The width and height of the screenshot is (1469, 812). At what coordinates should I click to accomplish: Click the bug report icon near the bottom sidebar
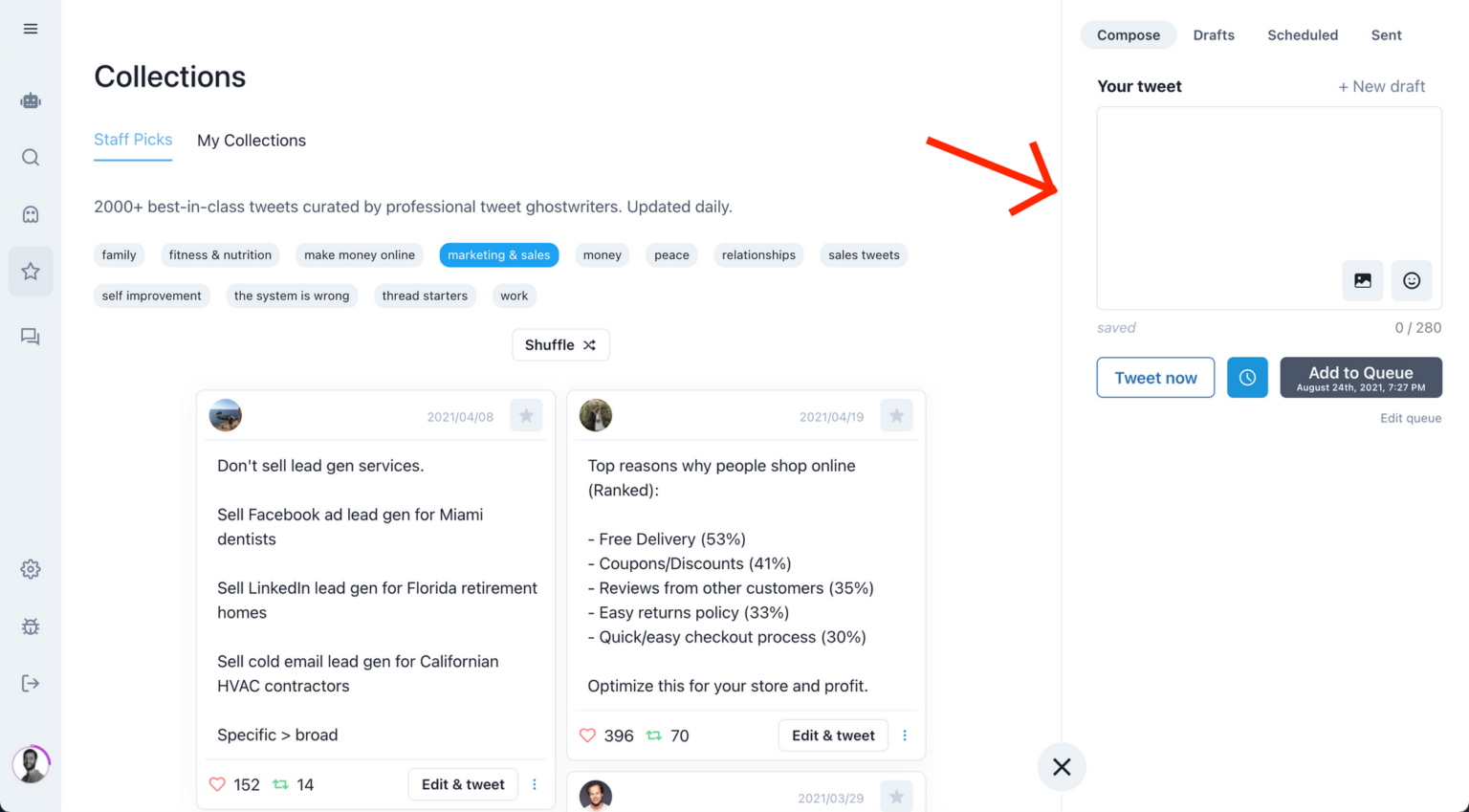click(x=30, y=626)
